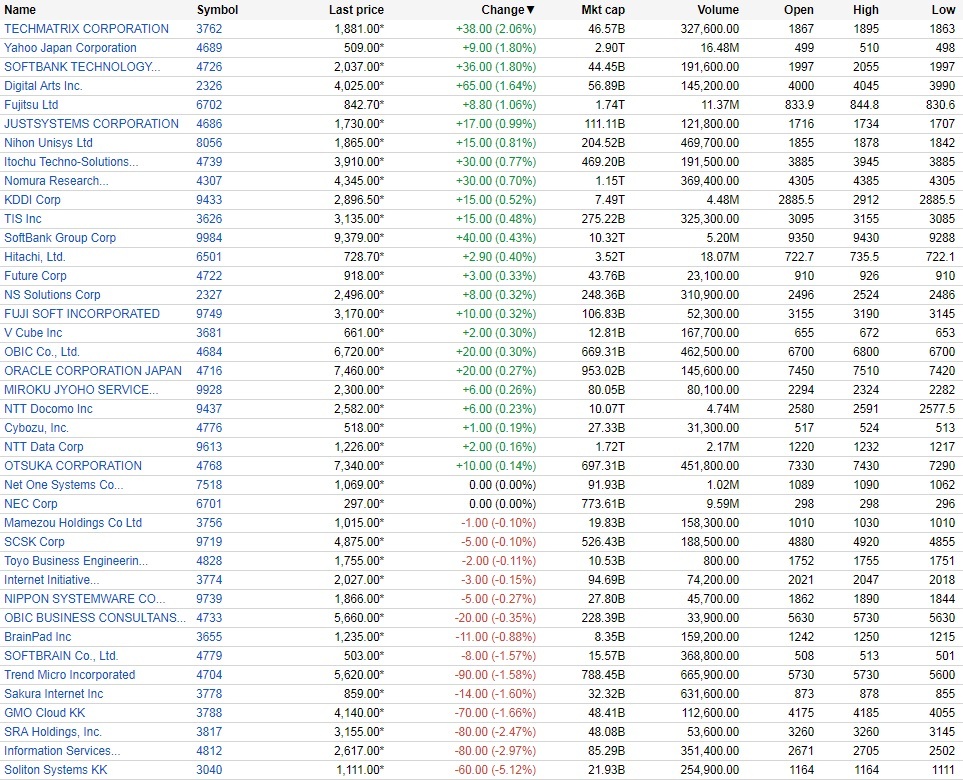Open the Cybozu, Inc. link

[37, 429]
